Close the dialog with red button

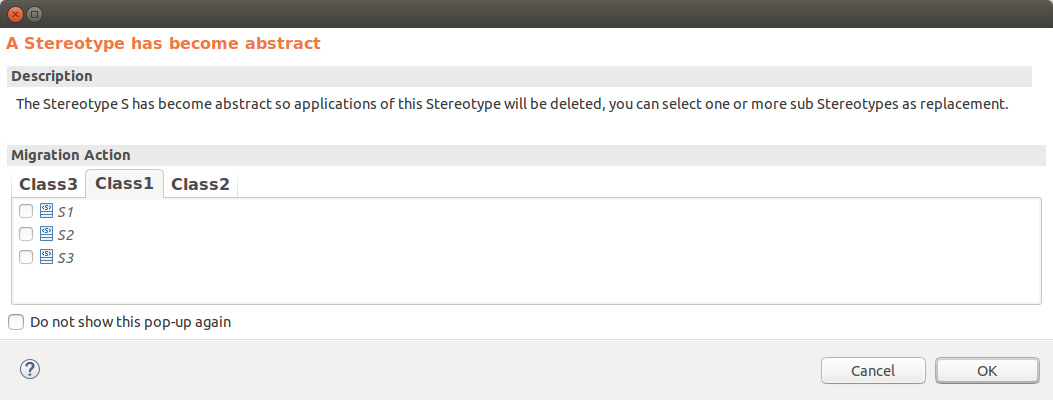15,13
